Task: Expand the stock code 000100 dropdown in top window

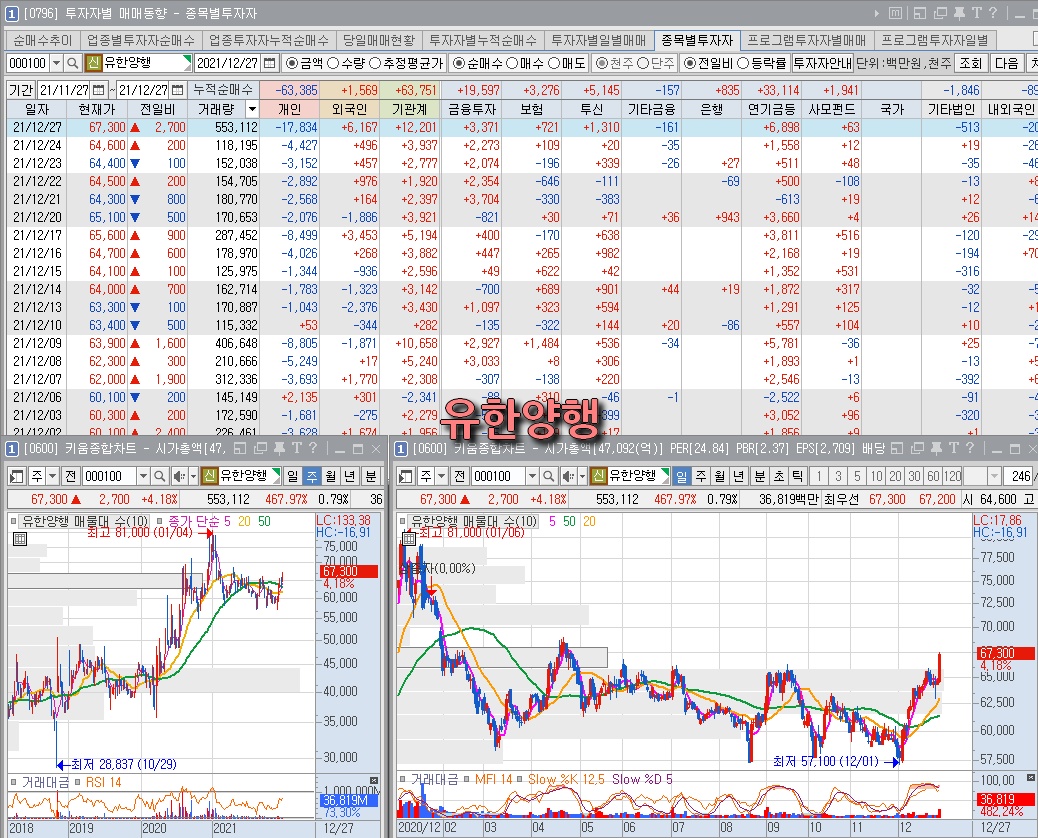Action: [x=56, y=64]
